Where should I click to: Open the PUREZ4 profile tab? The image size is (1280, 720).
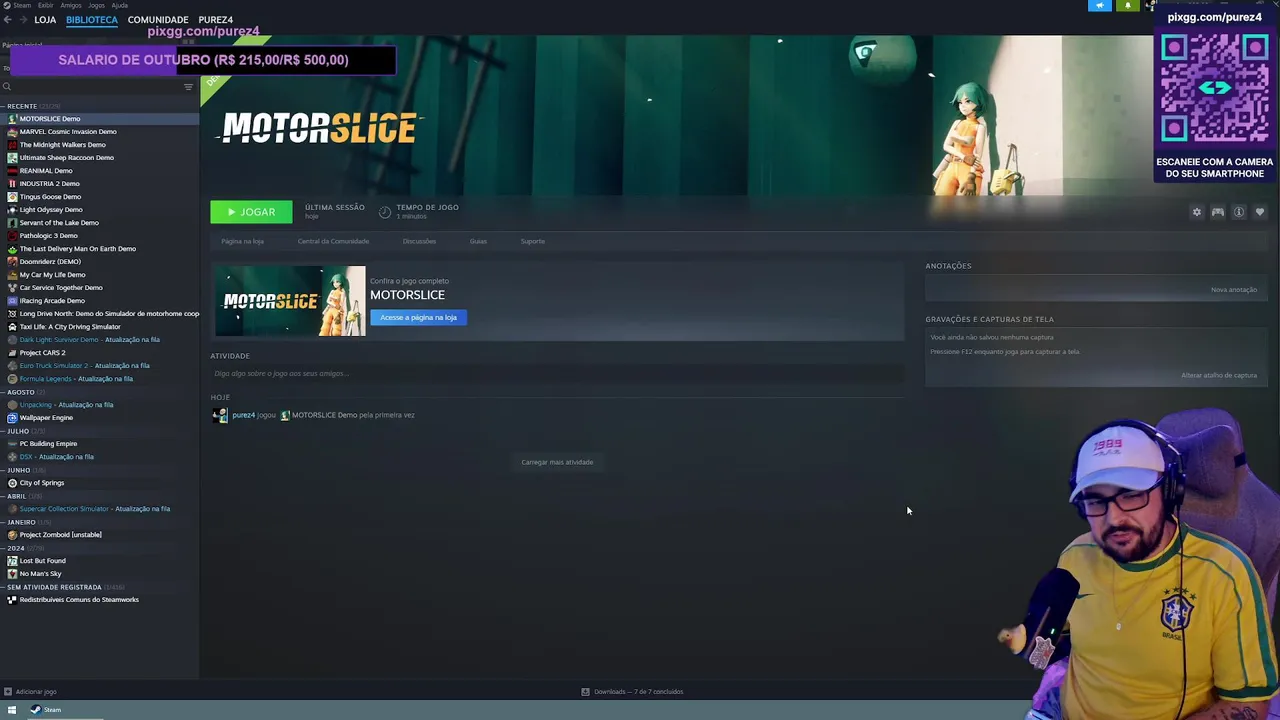(x=216, y=20)
